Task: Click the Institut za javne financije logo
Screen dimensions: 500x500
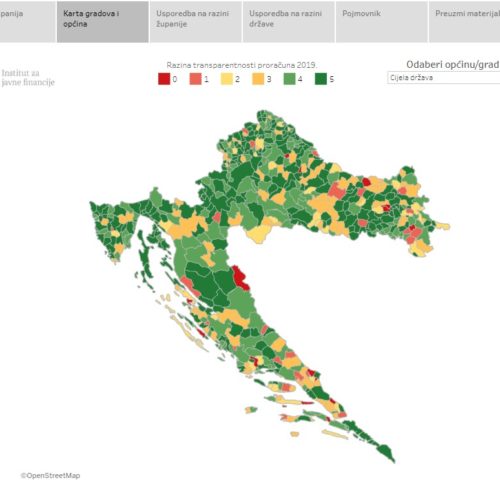Action: point(28,78)
